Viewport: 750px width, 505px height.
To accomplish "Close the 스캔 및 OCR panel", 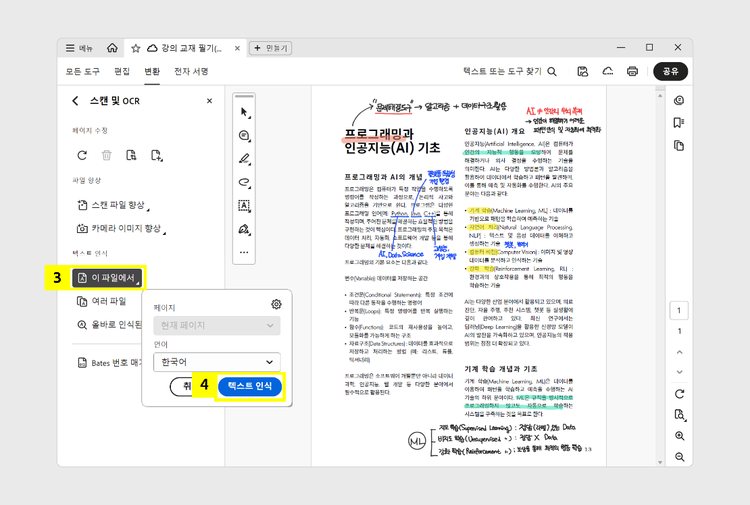I will click(x=210, y=101).
